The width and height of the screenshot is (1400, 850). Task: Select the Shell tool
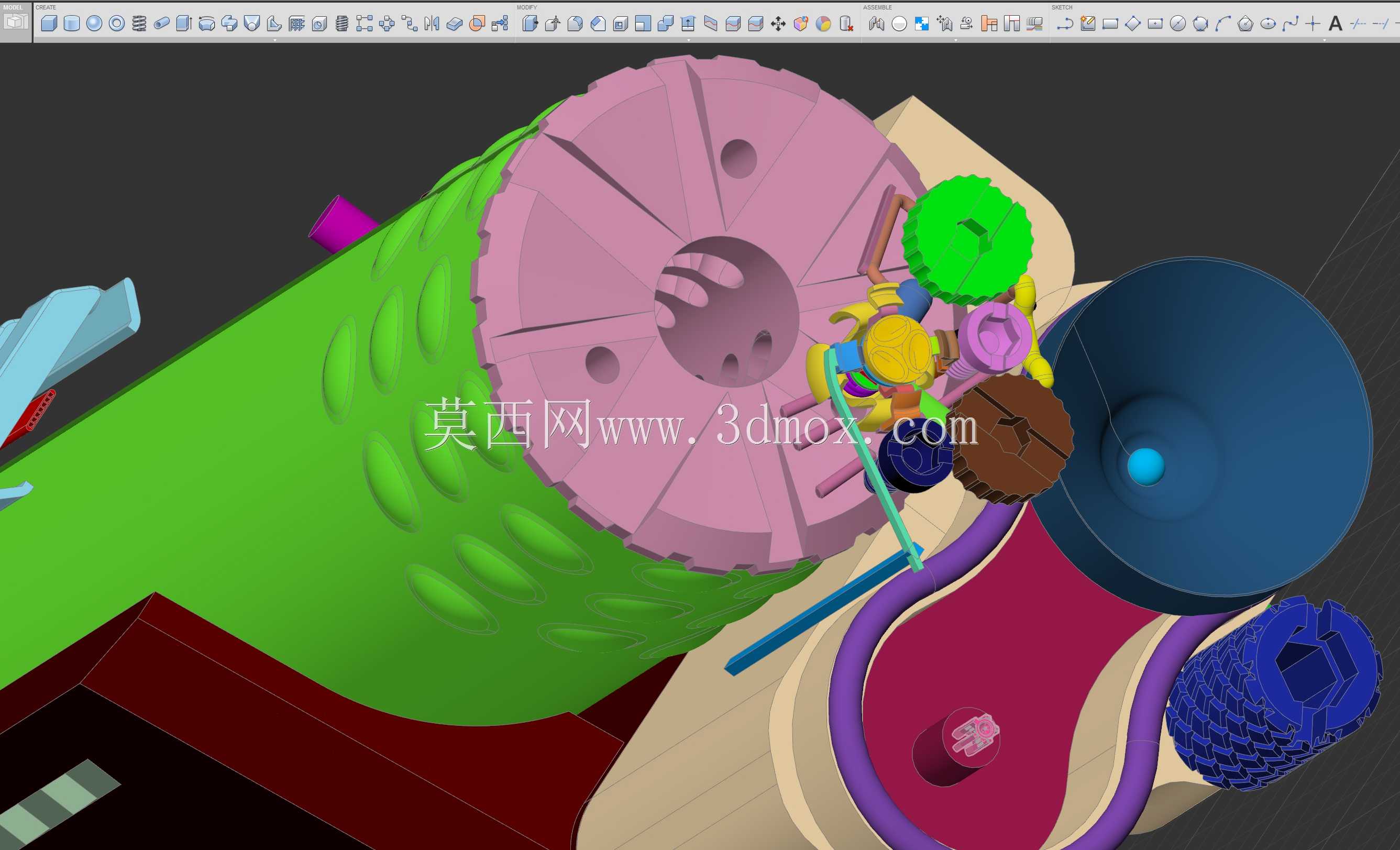tap(621, 23)
